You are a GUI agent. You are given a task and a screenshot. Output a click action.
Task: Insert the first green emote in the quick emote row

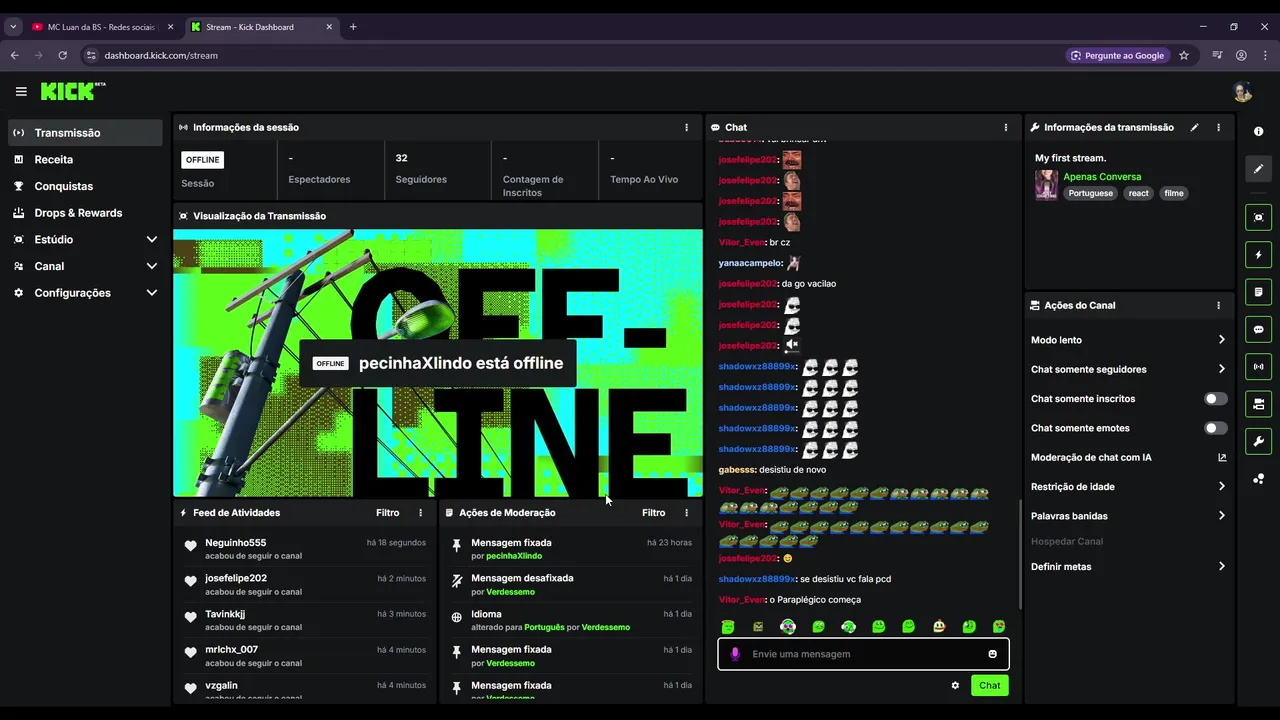tap(728, 627)
